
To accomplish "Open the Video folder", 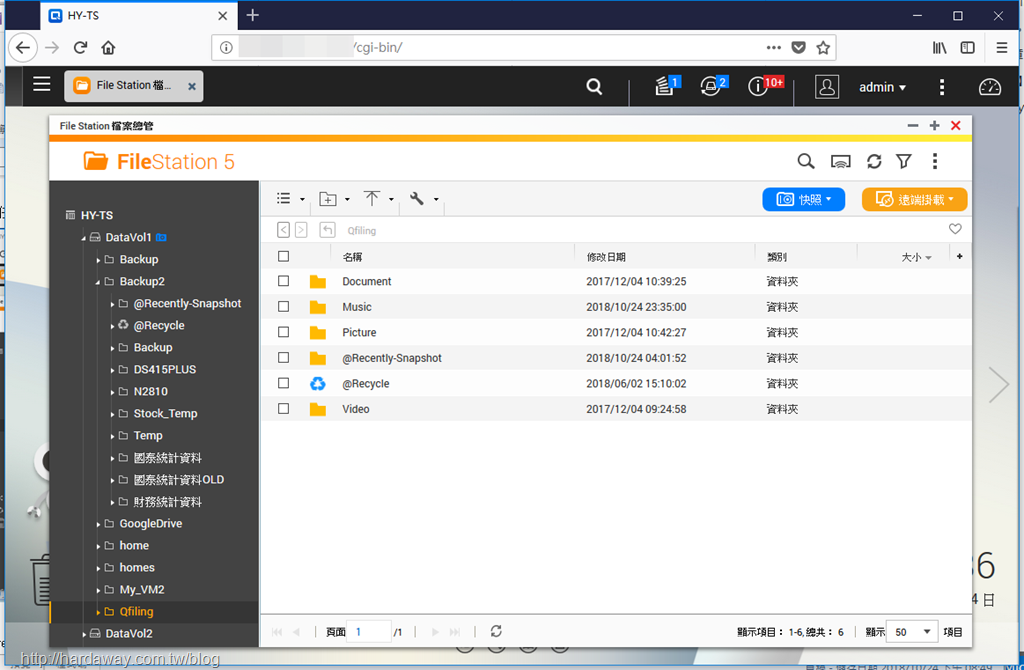I will pos(356,409).
